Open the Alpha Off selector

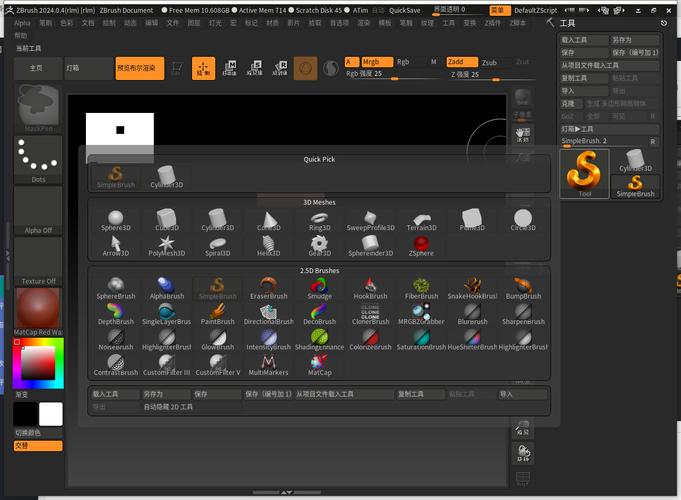click(x=38, y=210)
